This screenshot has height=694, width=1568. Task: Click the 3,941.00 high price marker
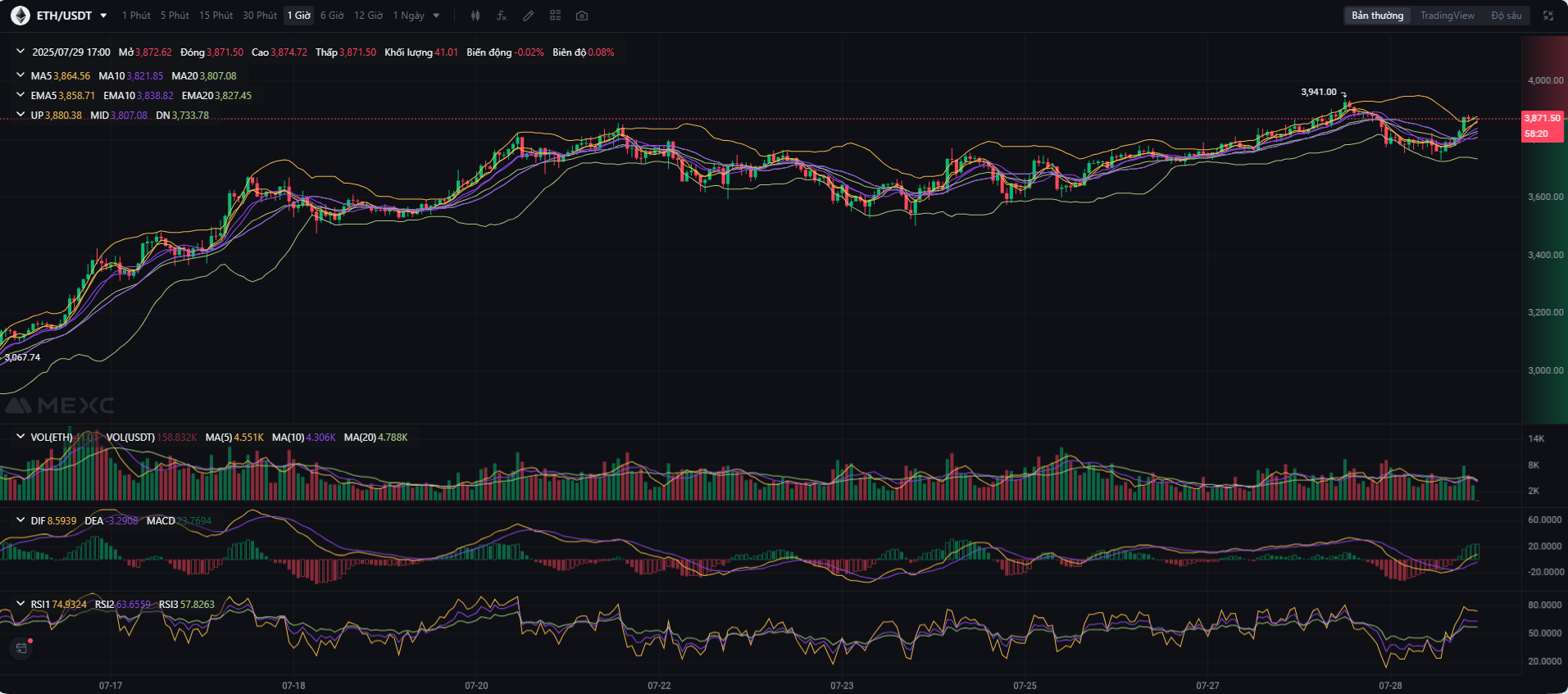(x=1319, y=92)
